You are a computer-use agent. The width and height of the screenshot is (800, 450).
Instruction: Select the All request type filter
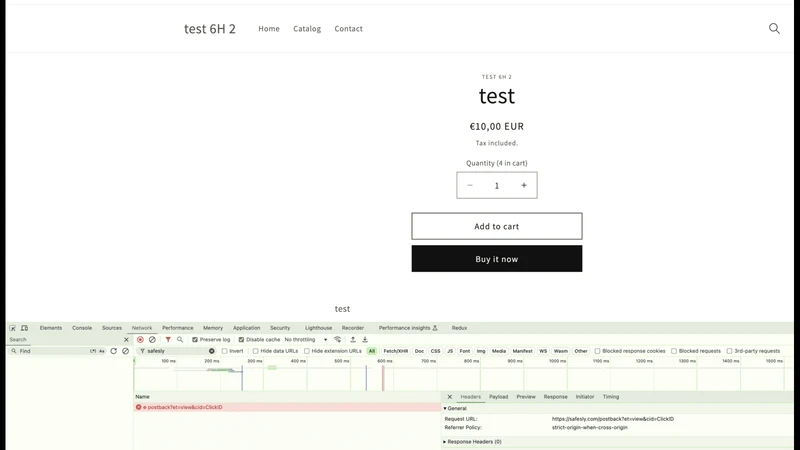[372, 351]
